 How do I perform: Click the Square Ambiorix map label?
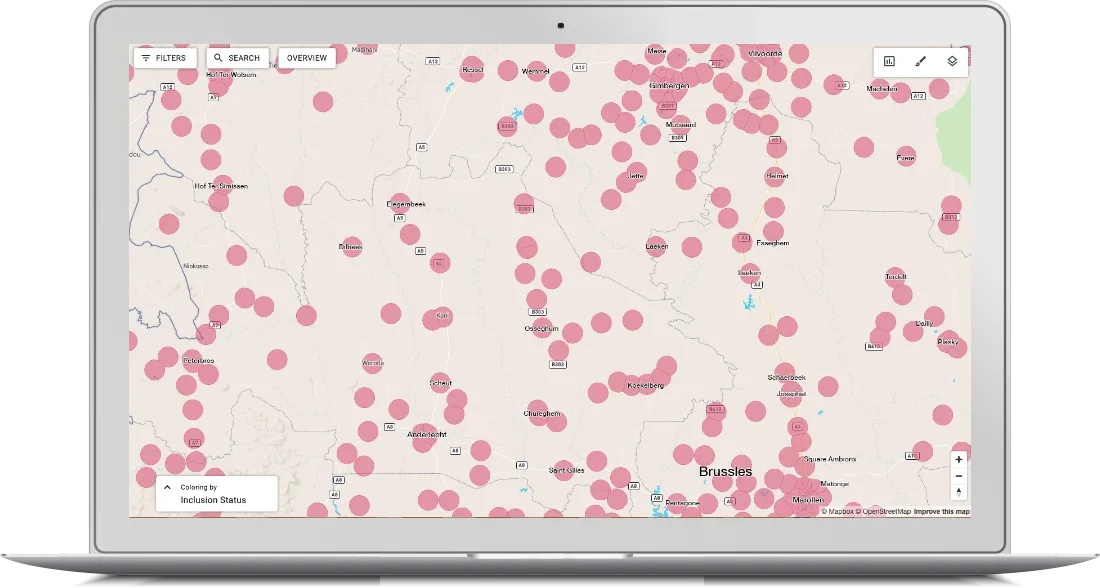pos(830,459)
